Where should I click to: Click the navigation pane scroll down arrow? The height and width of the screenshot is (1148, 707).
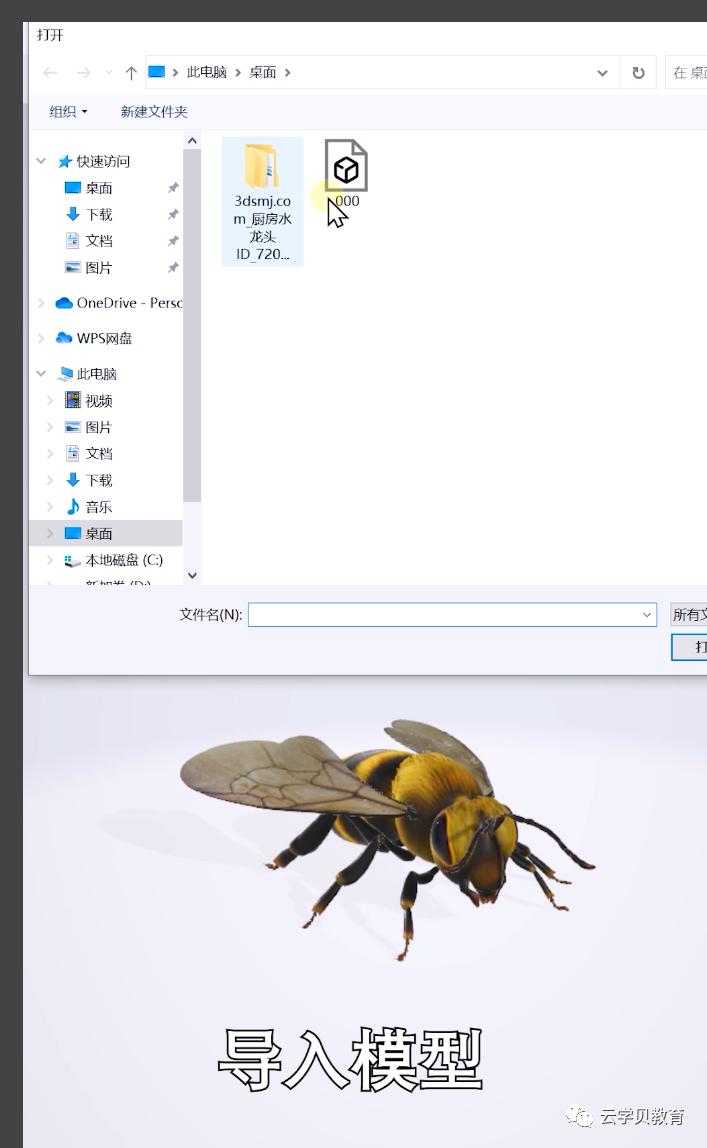[x=192, y=576]
